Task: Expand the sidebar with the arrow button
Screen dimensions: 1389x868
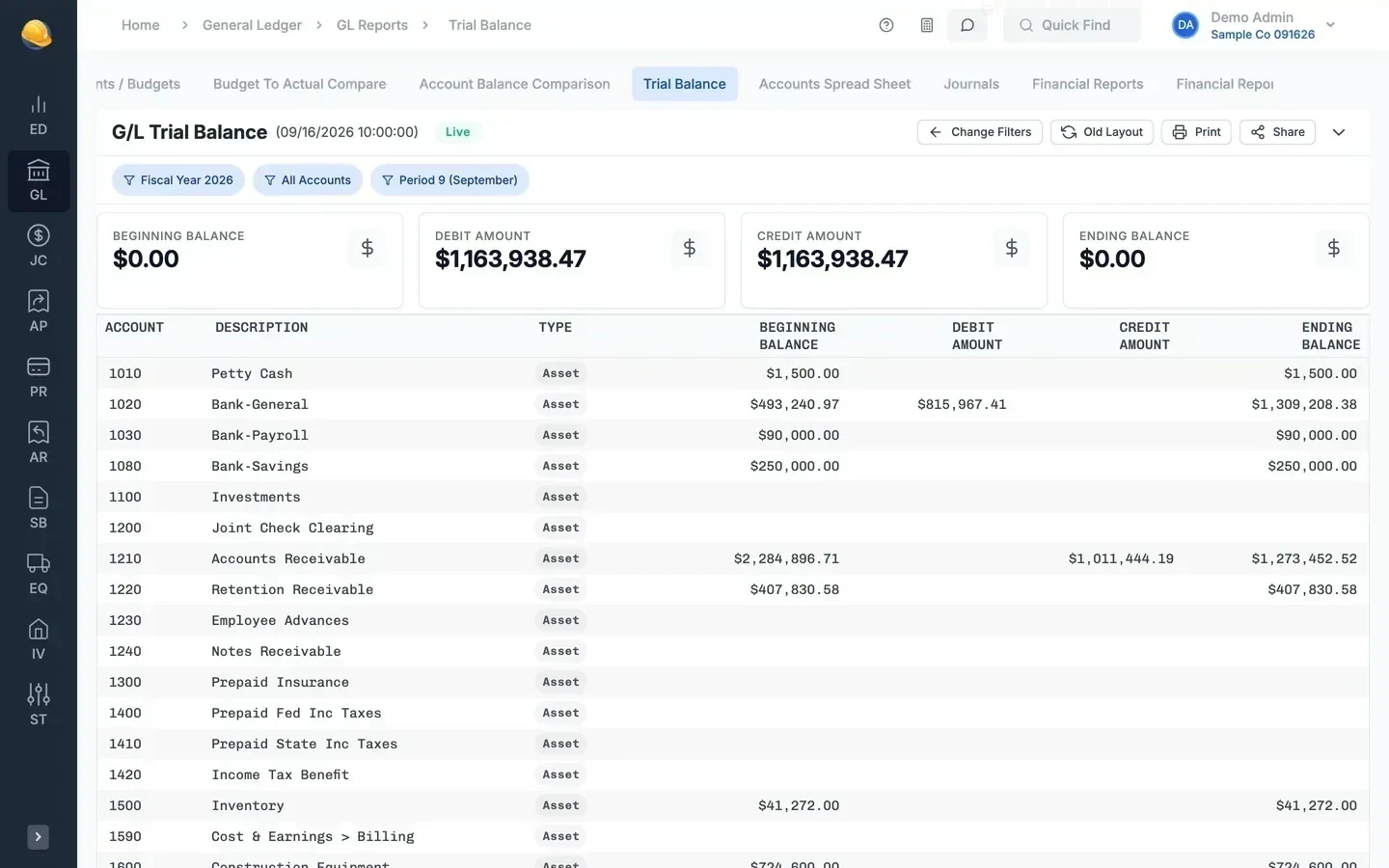Action: pyautogui.click(x=39, y=837)
